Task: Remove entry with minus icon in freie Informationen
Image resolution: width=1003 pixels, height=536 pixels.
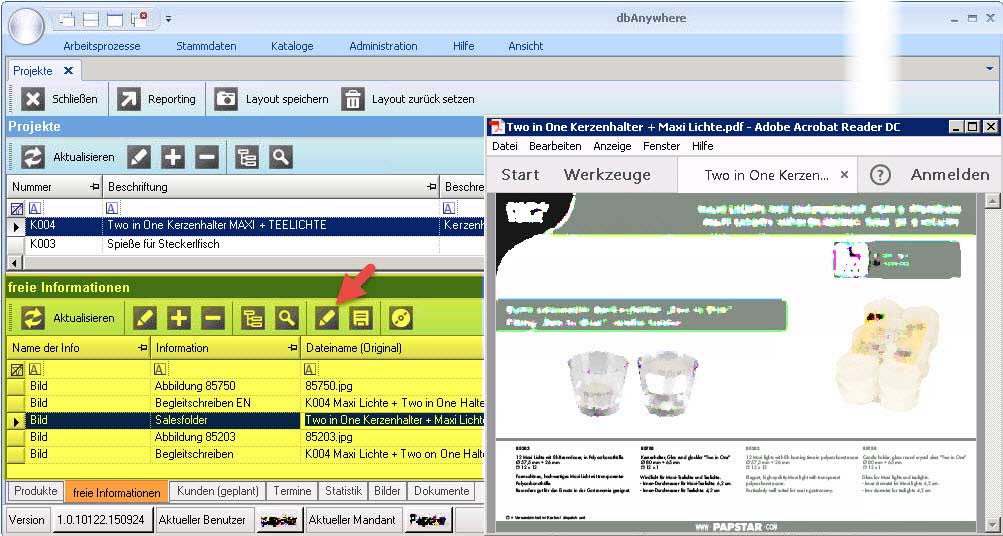Action: tap(212, 318)
